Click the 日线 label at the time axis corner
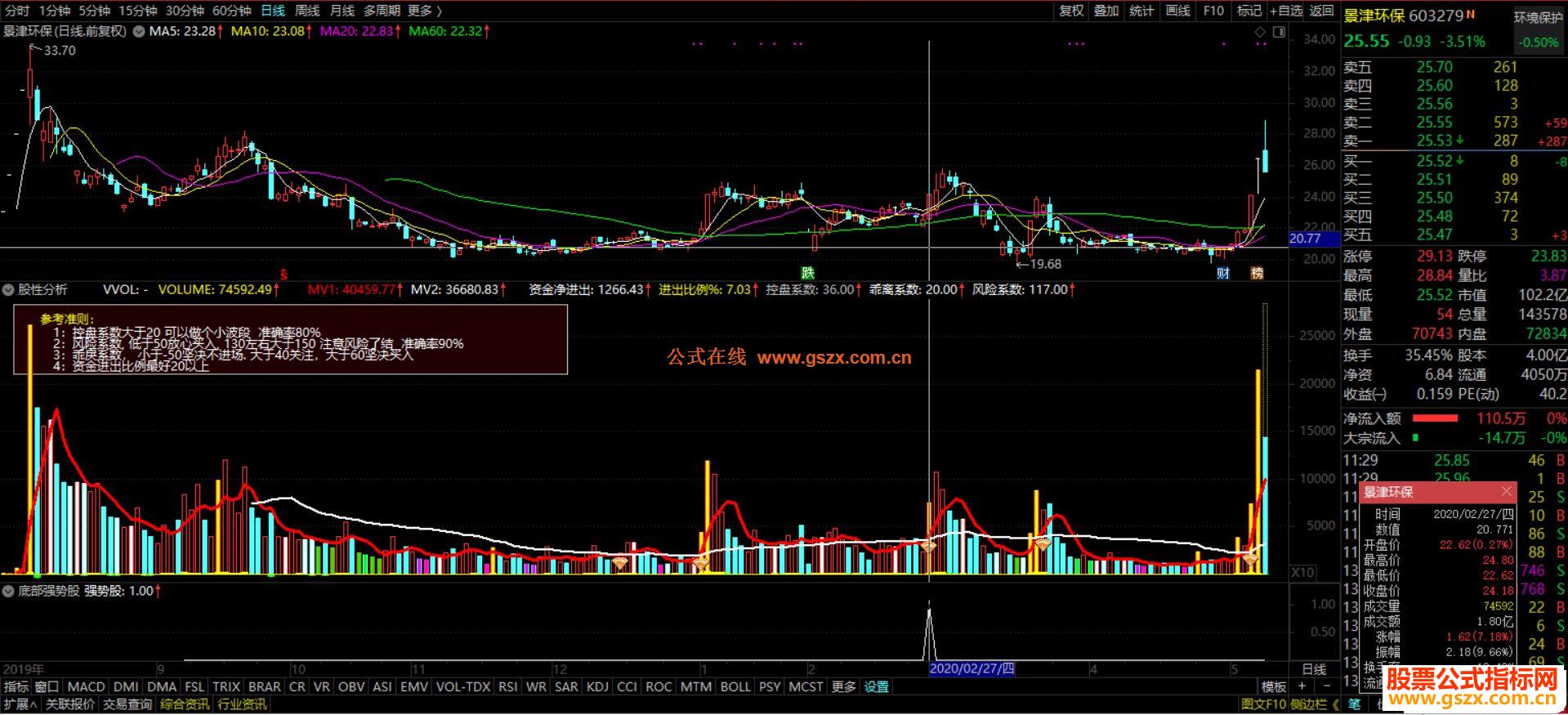This screenshot has width=1568, height=715. (x=1314, y=669)
